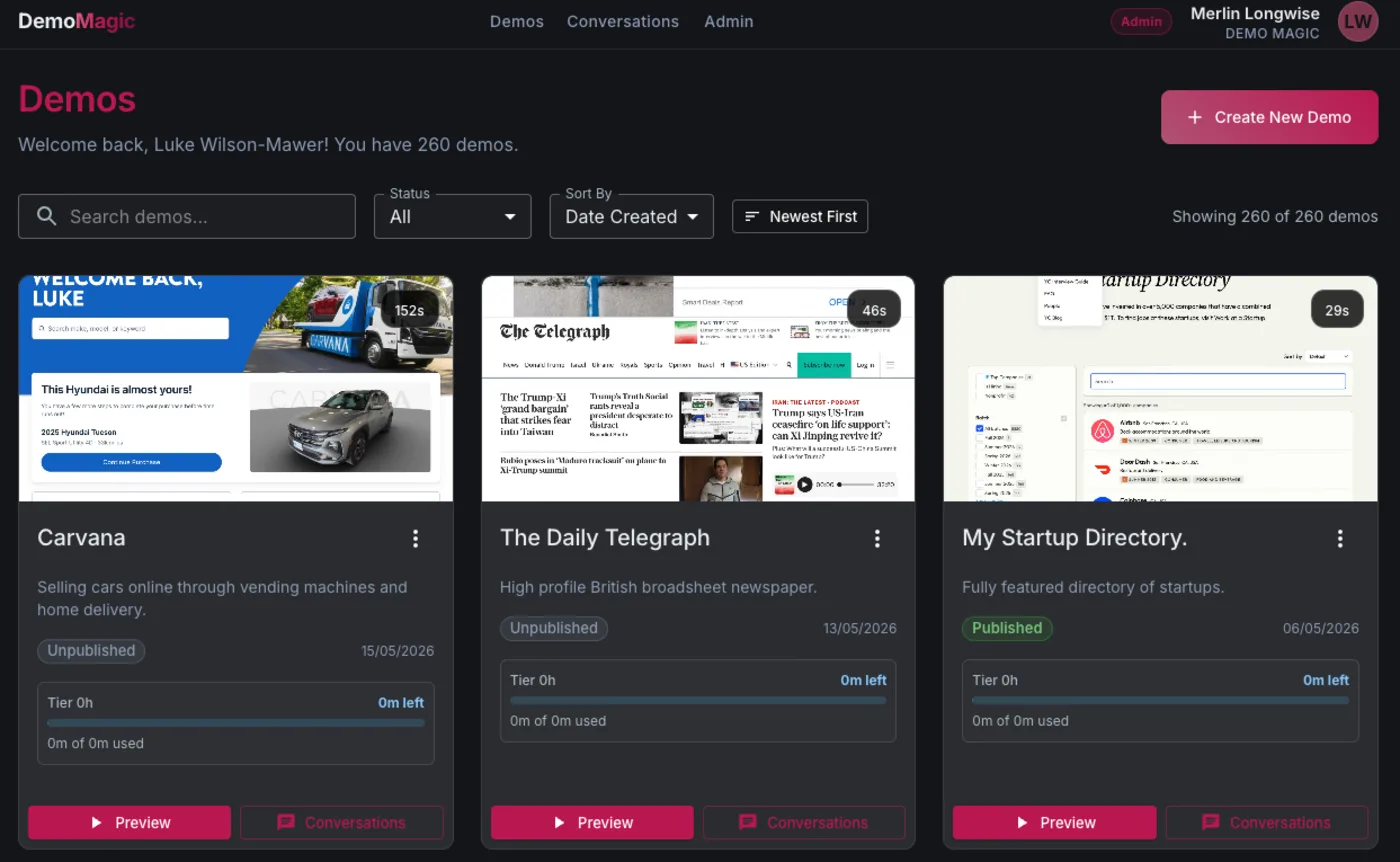This screenshot has height=862, width=1400.
Task: Click the 29s duration badge
Action: (1337, 310)
